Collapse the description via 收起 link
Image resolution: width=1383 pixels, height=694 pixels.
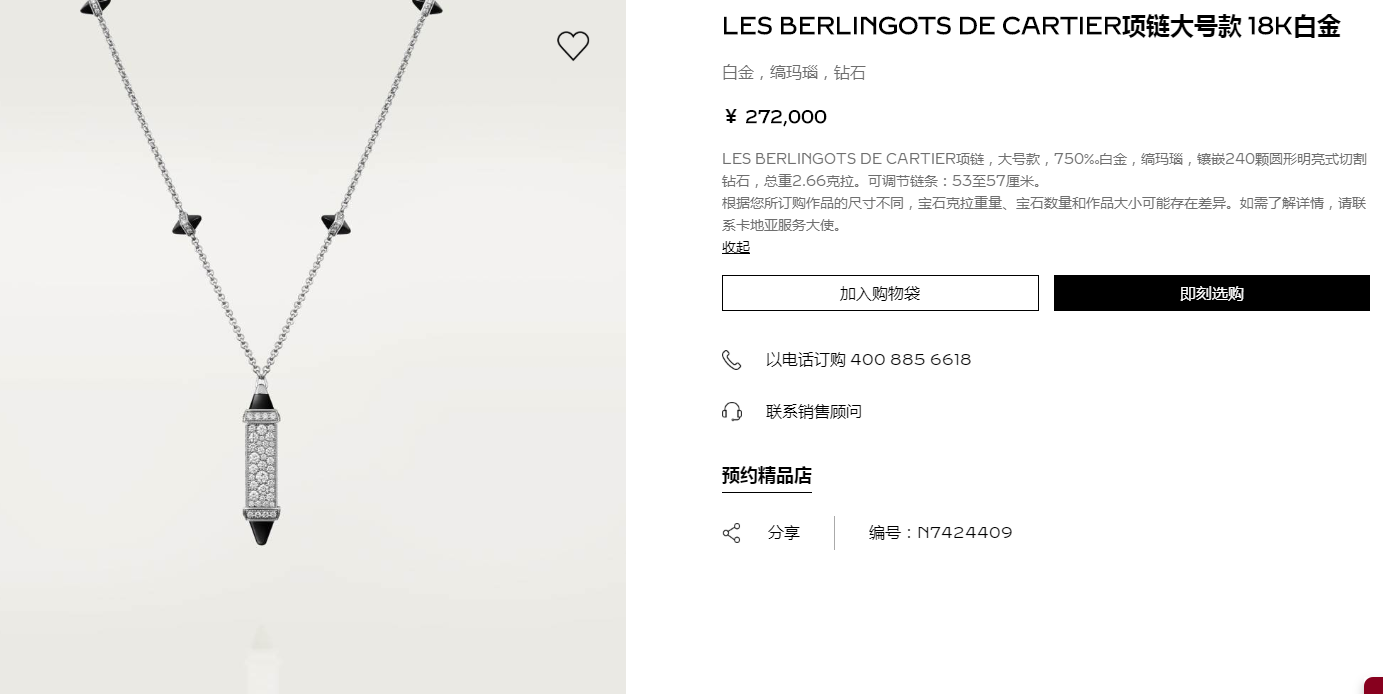coord(736,247)
